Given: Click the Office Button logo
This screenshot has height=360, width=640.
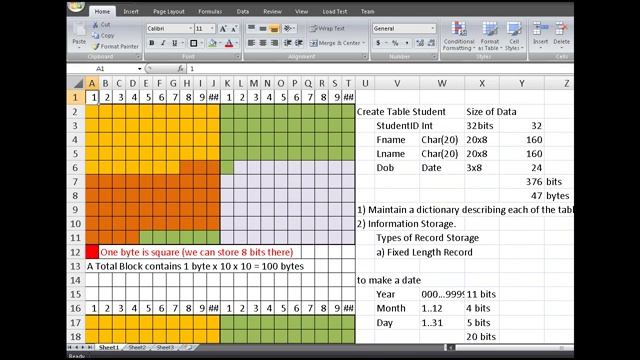Looking at the screenshot, I should click(x=76, y=7).
